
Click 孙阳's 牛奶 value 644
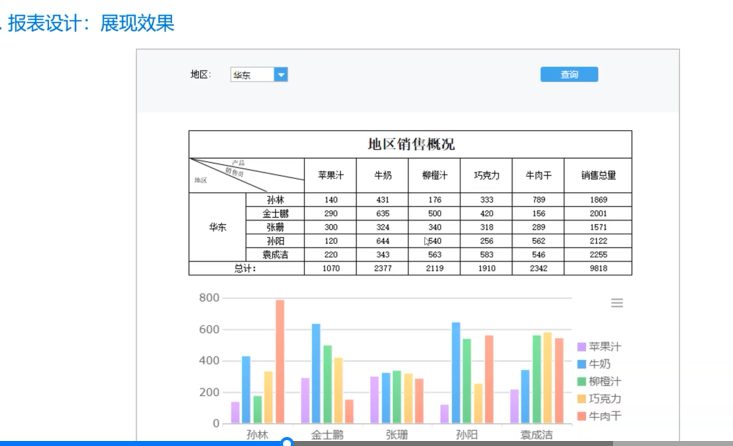pos(382,241)
